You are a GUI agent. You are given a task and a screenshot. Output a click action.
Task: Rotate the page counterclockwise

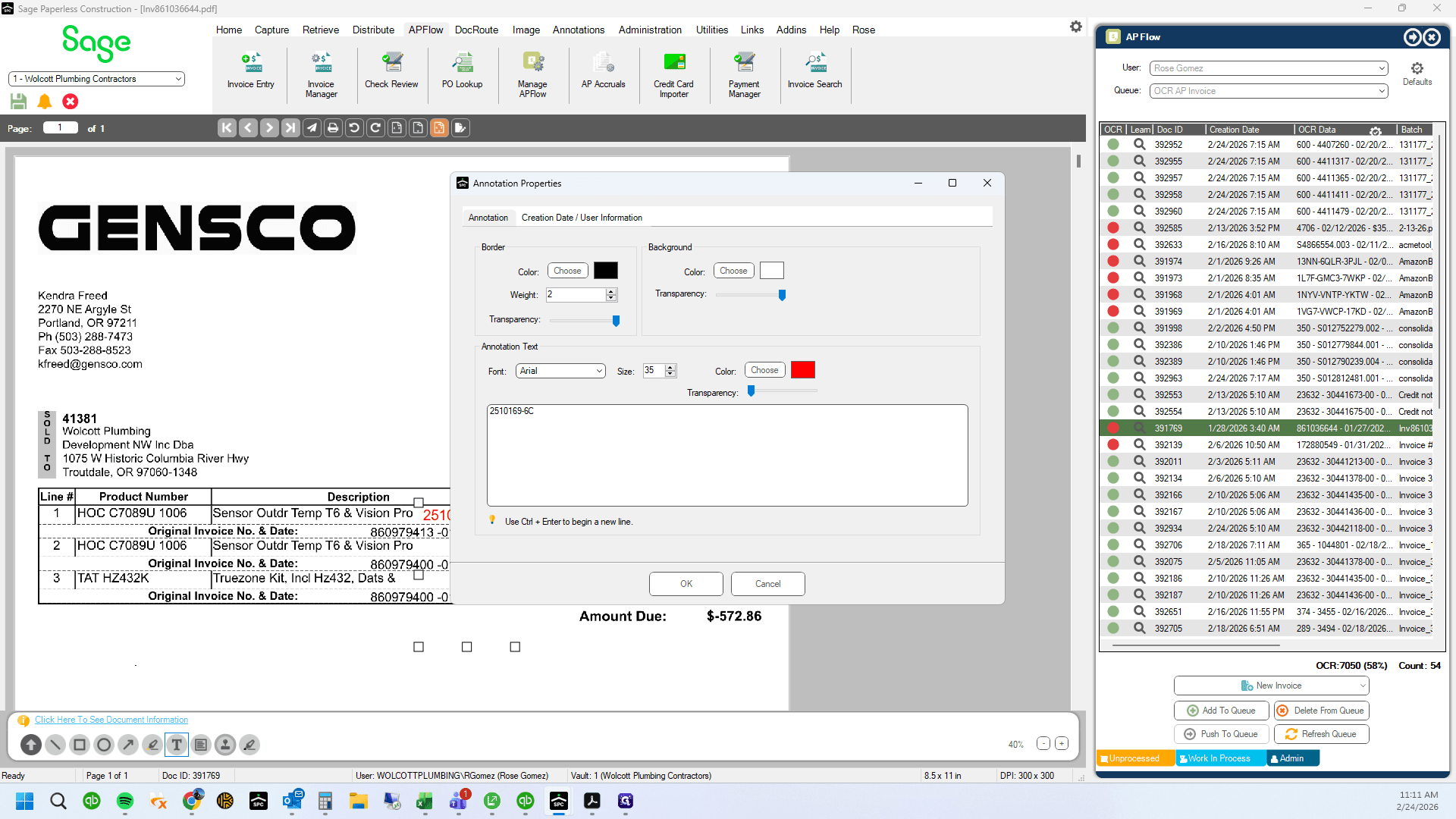[x=354, y=128]
